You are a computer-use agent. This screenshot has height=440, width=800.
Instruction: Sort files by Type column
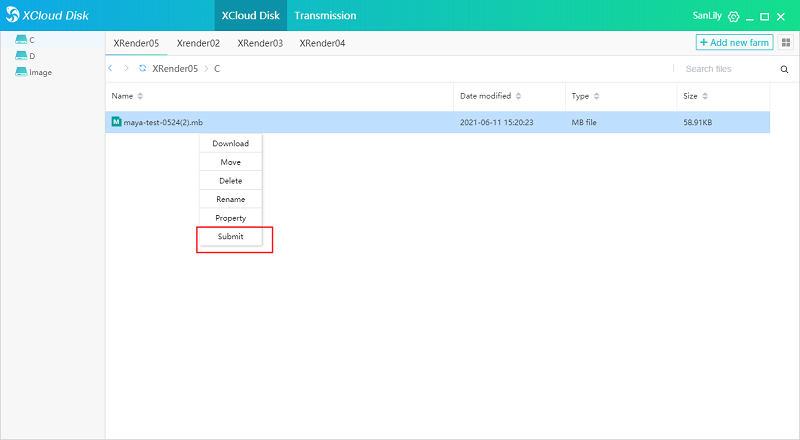(585, 96)
